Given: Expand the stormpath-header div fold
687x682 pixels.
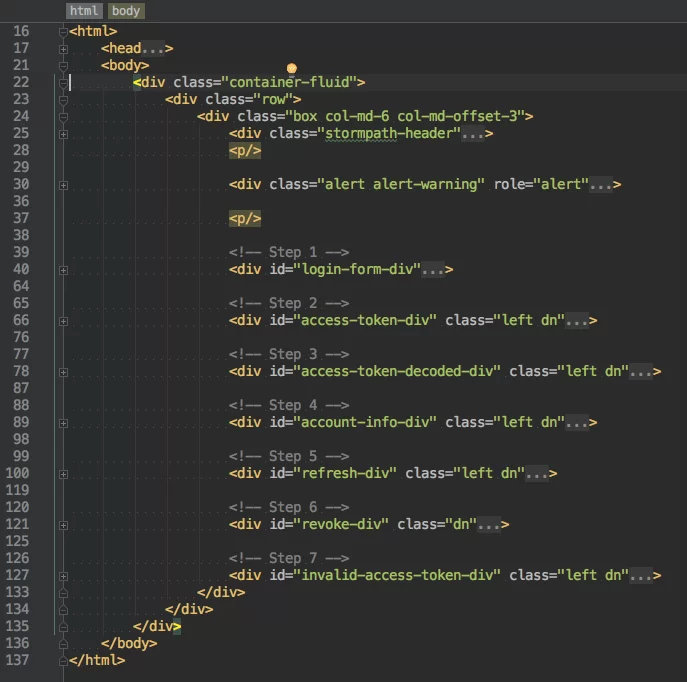Looking at the screenshot, I should [63, 134].
